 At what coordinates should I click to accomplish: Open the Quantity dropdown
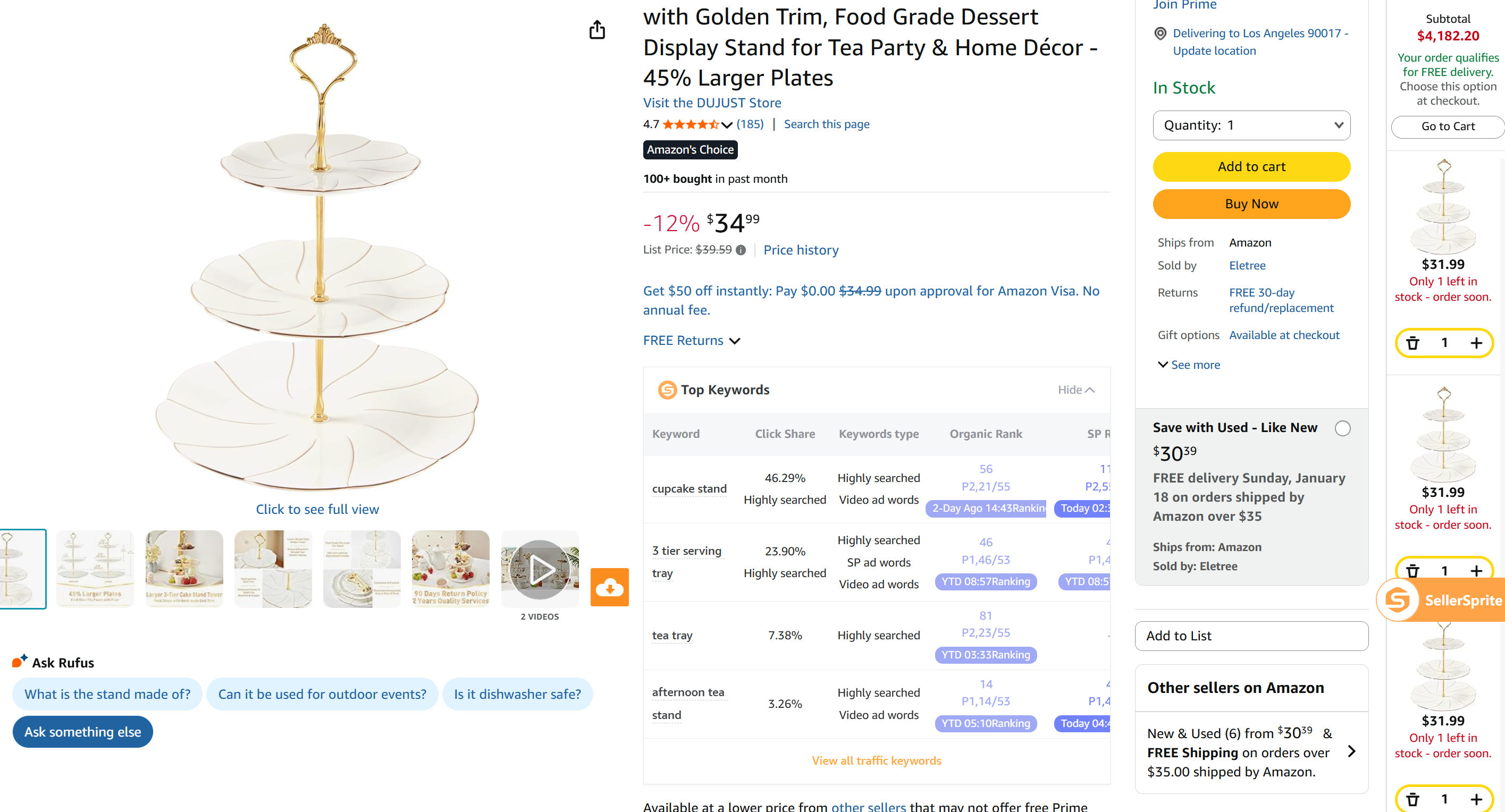1251,125
